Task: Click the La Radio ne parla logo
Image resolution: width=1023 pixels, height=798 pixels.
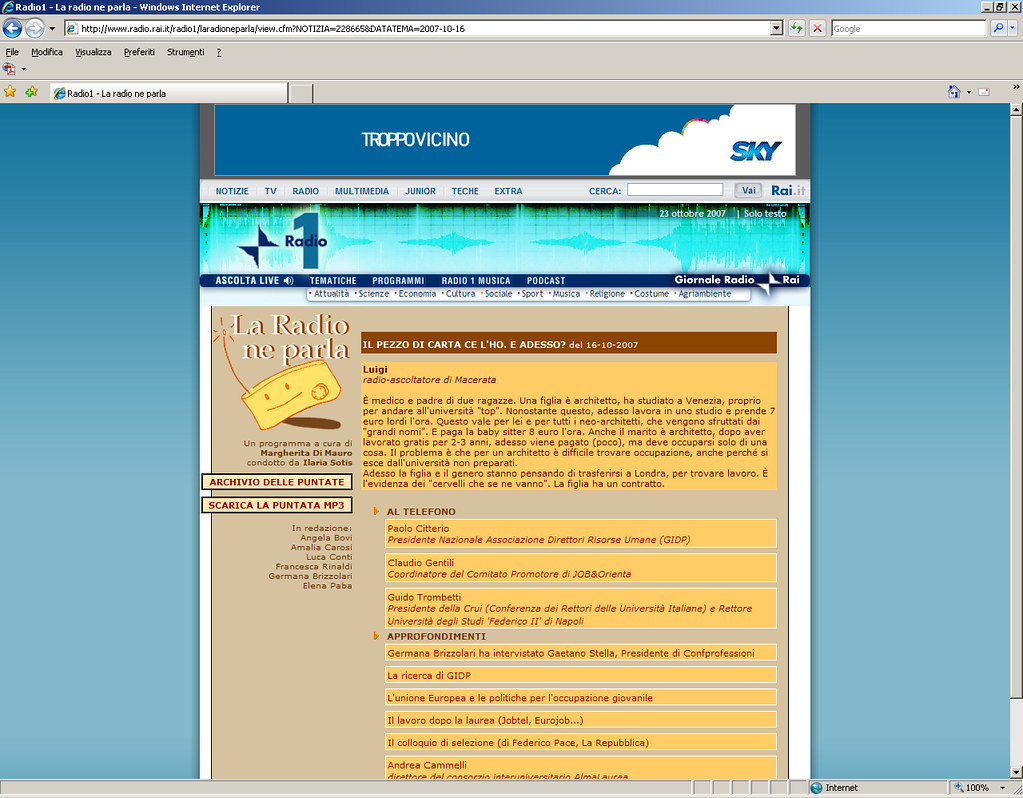Action: point(282,372)
